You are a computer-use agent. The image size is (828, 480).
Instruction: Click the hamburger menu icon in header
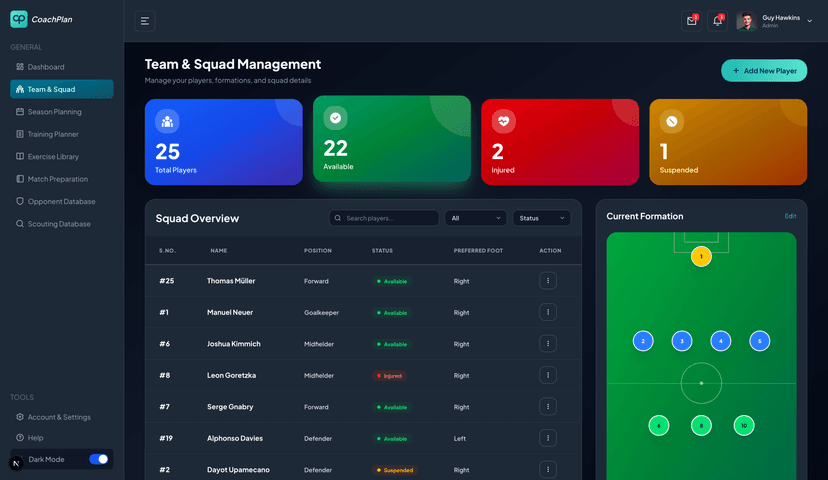click(x=145, y=21)
